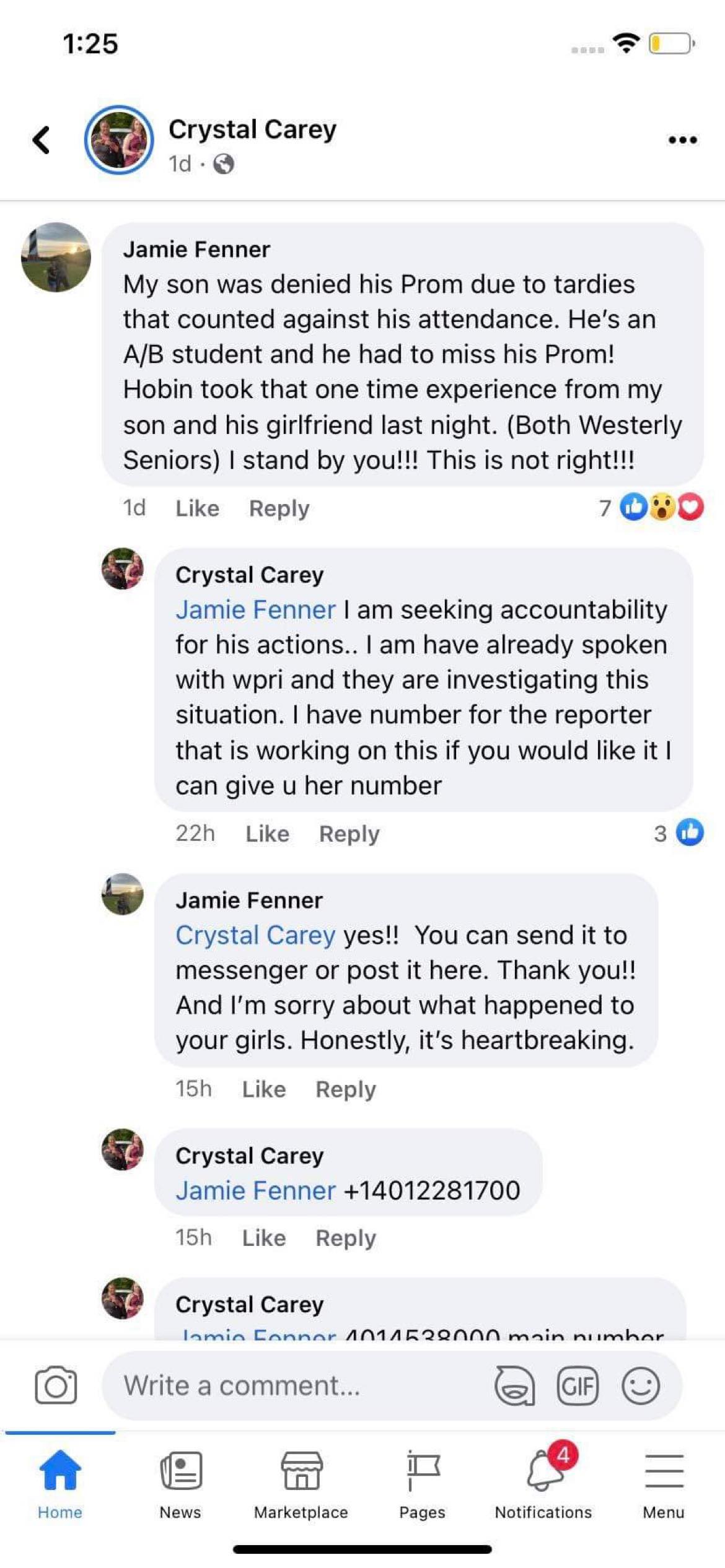Image resolution: width=725 pixels, height=1568 pixels.
Task: Like the +14012281700 phone number comment
Action: (x=264, y=1238)
